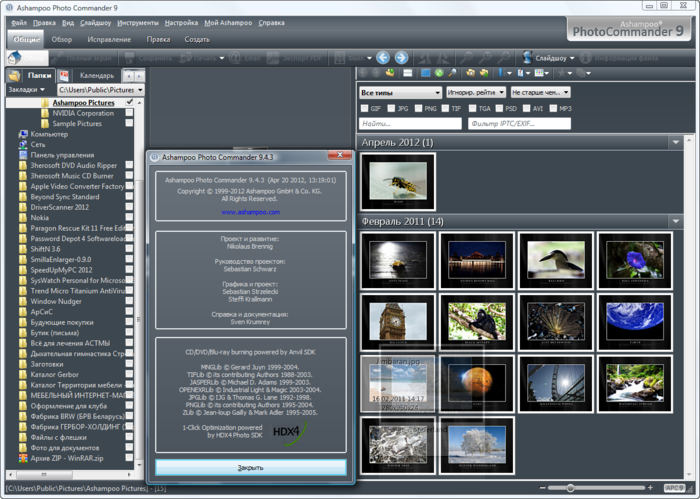Click the Сохранить save toolbar button
The image size is (700, 499).
click(148, 58)
